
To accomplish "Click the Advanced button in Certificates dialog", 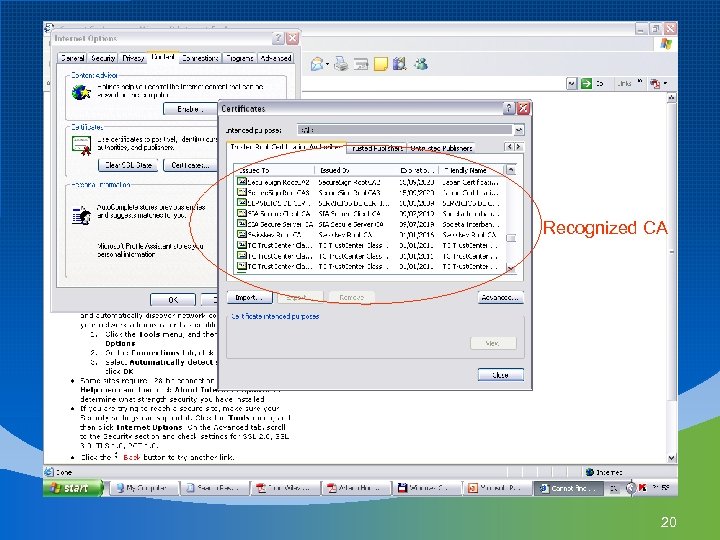I will (500, 298).
